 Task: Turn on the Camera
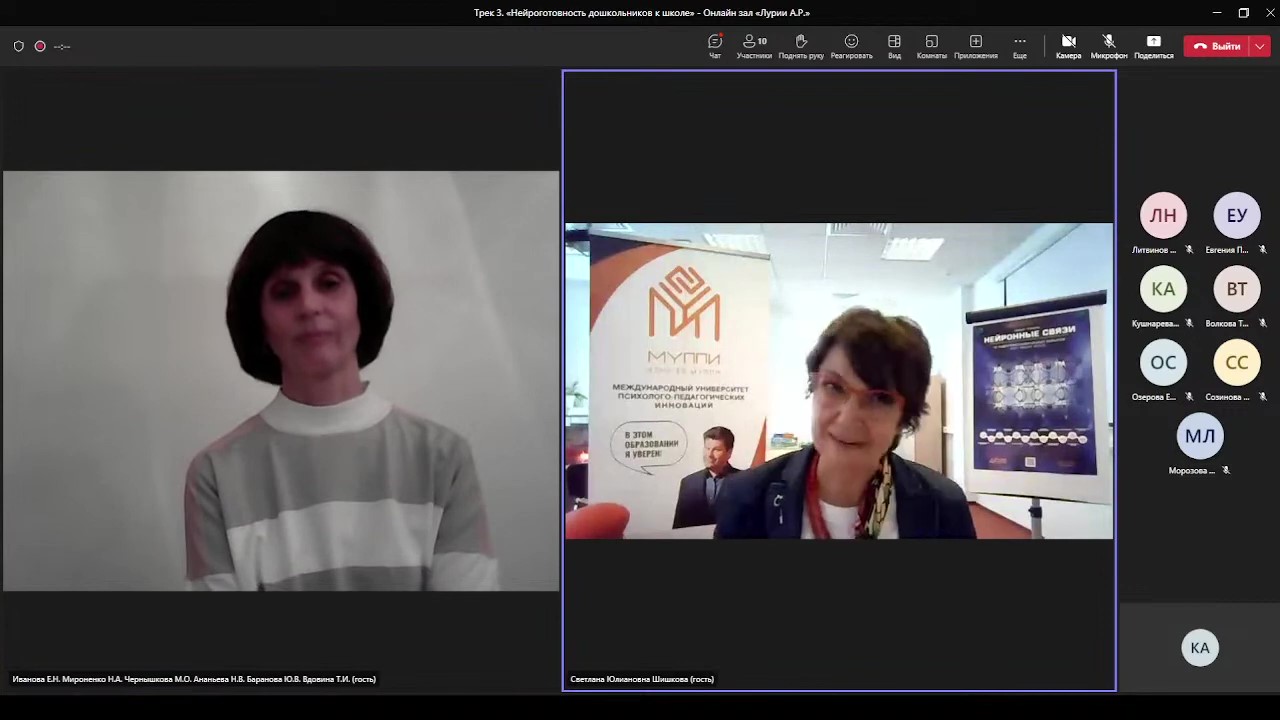1068,46
